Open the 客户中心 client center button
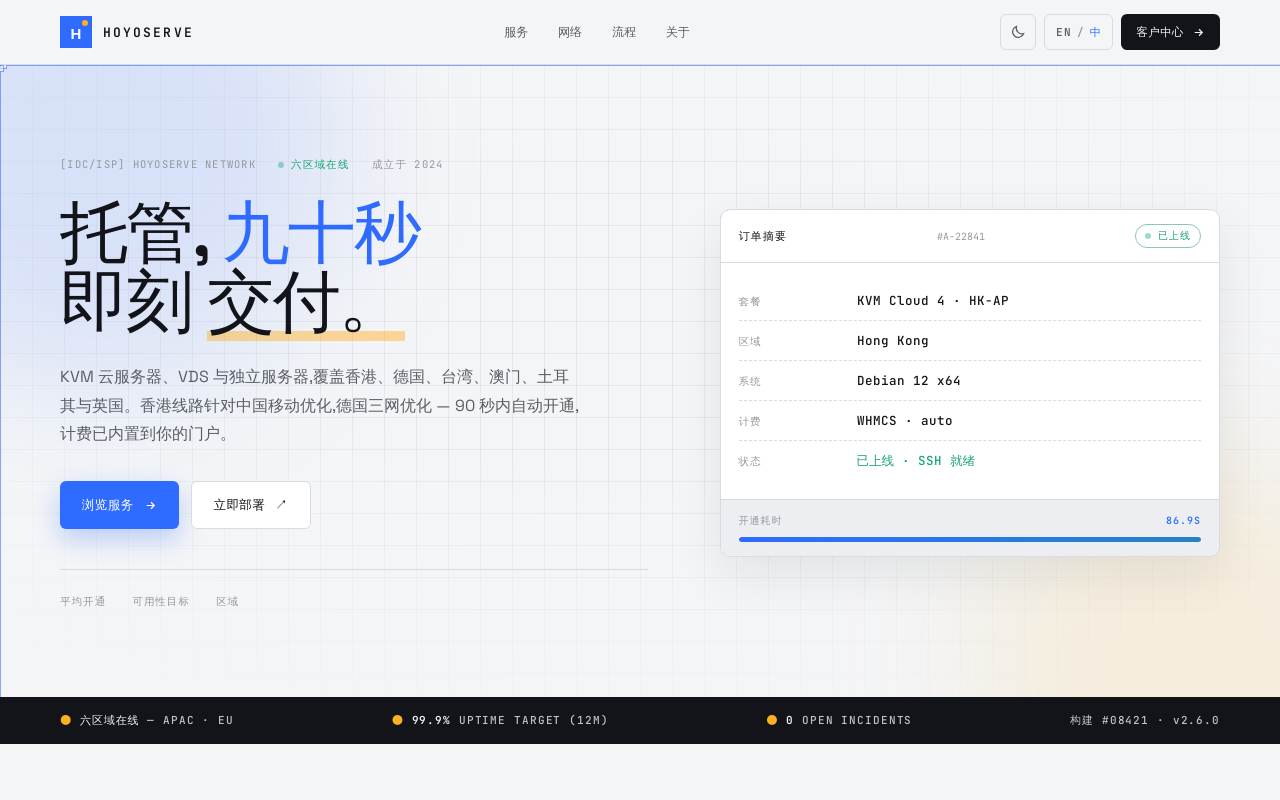Viewport: 1280px width, 800px height. coord(1170,32)
